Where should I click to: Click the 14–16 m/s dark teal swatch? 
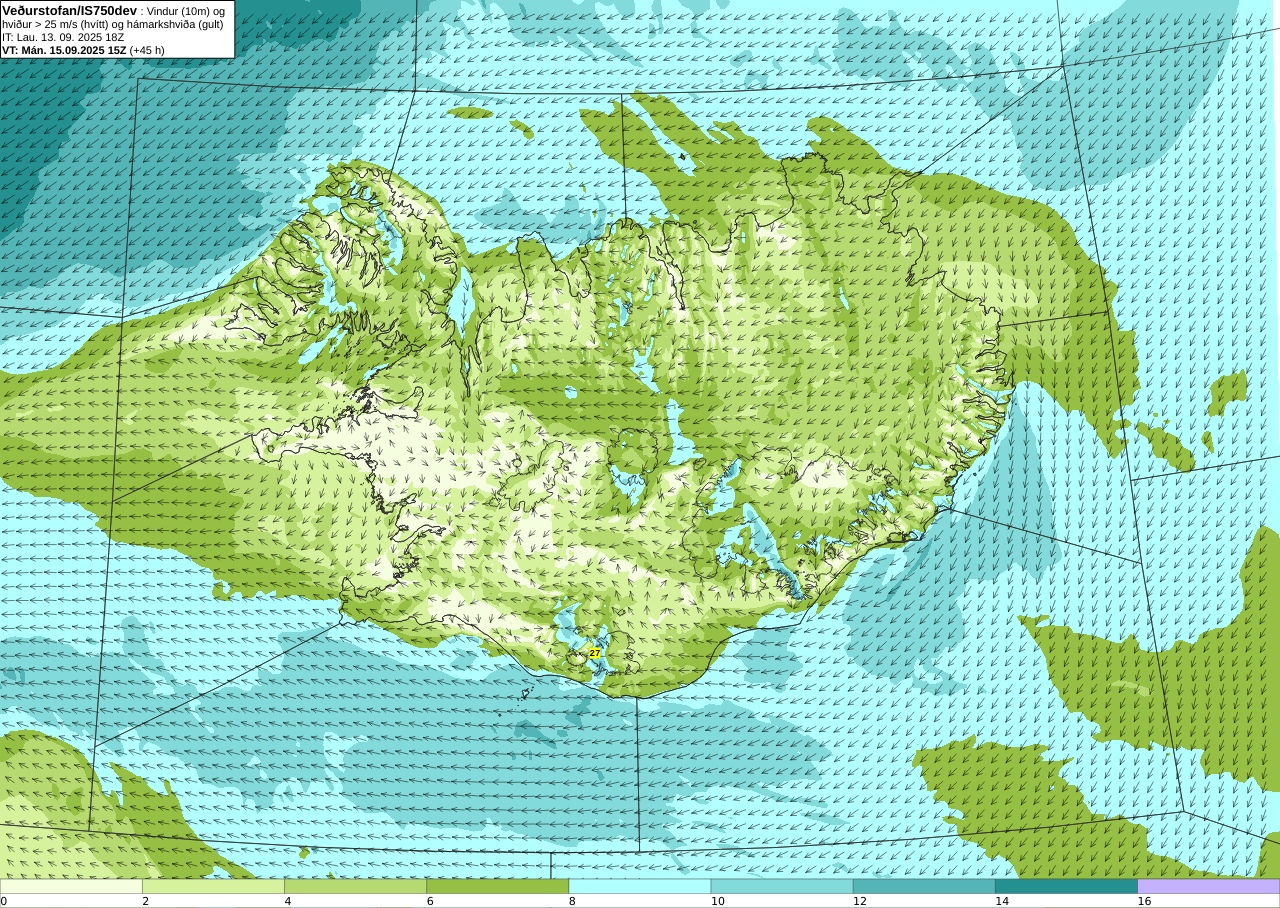(1066, 886)
